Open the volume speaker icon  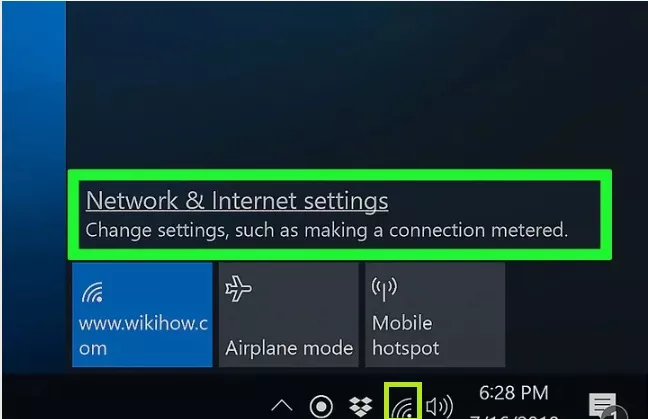click(x=439, y=407)
